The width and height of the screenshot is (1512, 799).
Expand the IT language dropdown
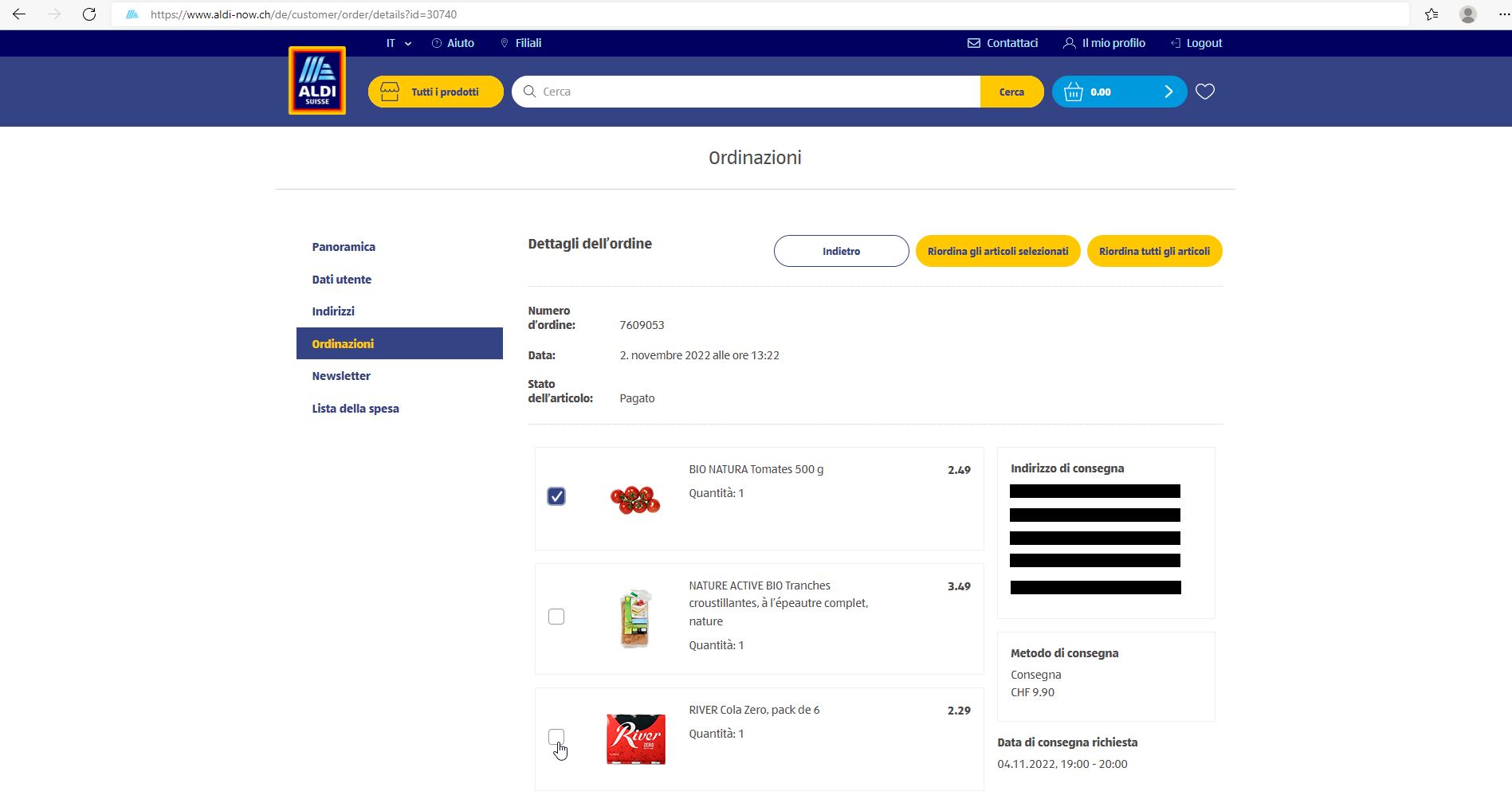click(x=399, y=43)
